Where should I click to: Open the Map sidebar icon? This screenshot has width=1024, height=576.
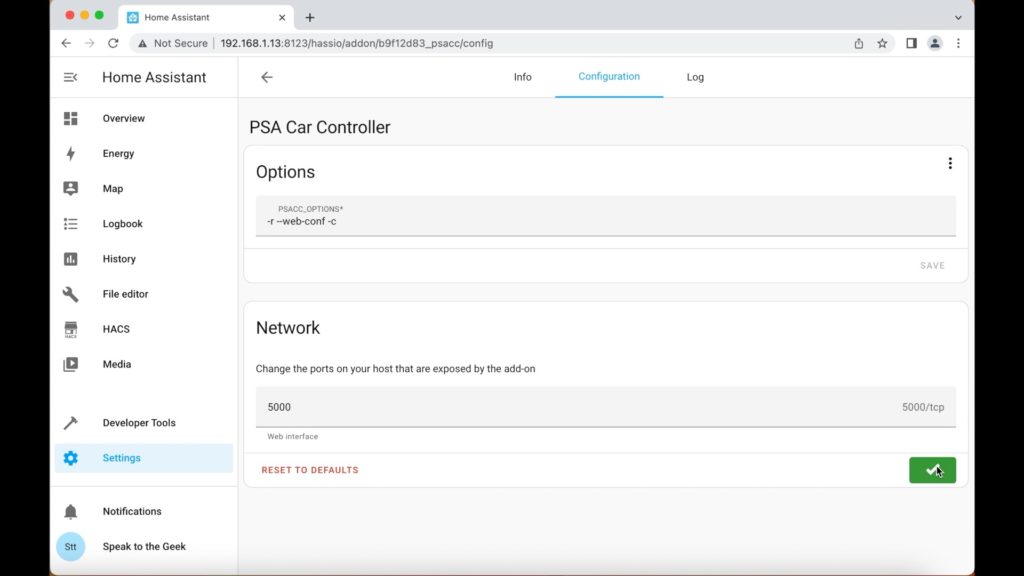pyautogui.click(x=71, y=189)
